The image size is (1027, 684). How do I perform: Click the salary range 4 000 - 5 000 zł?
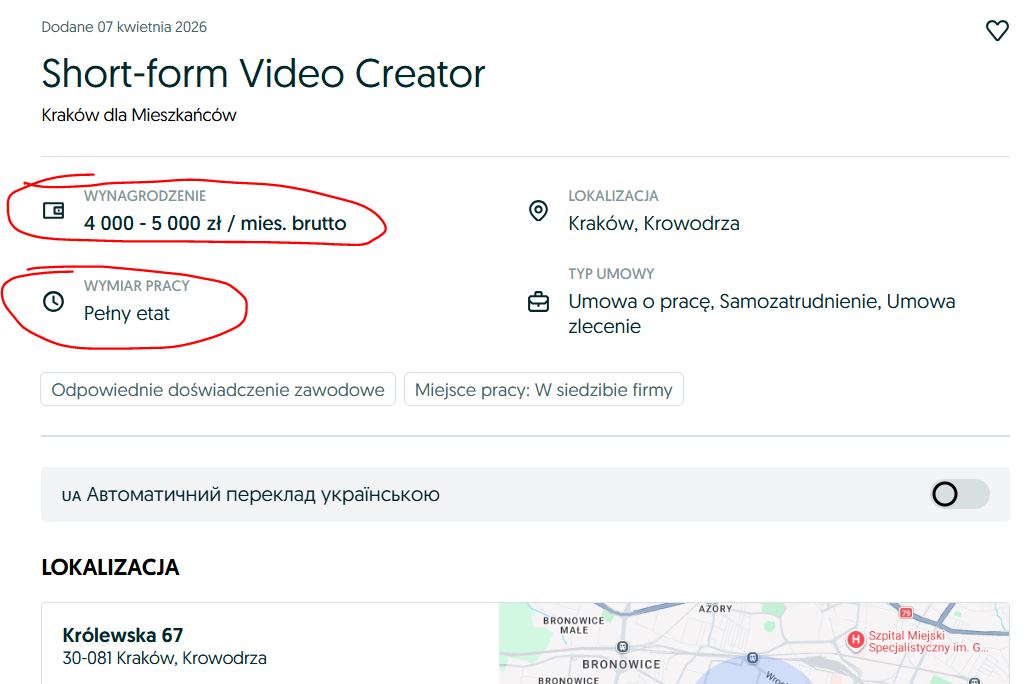tap(215, 223)
